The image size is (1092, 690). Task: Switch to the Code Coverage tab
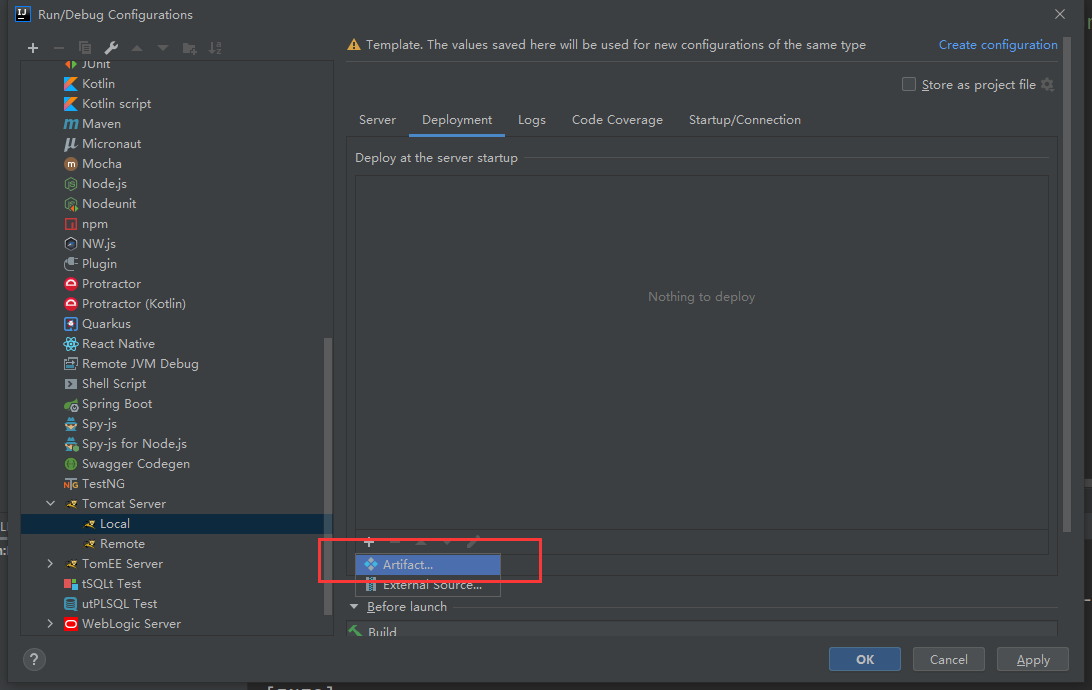[617, 120]
